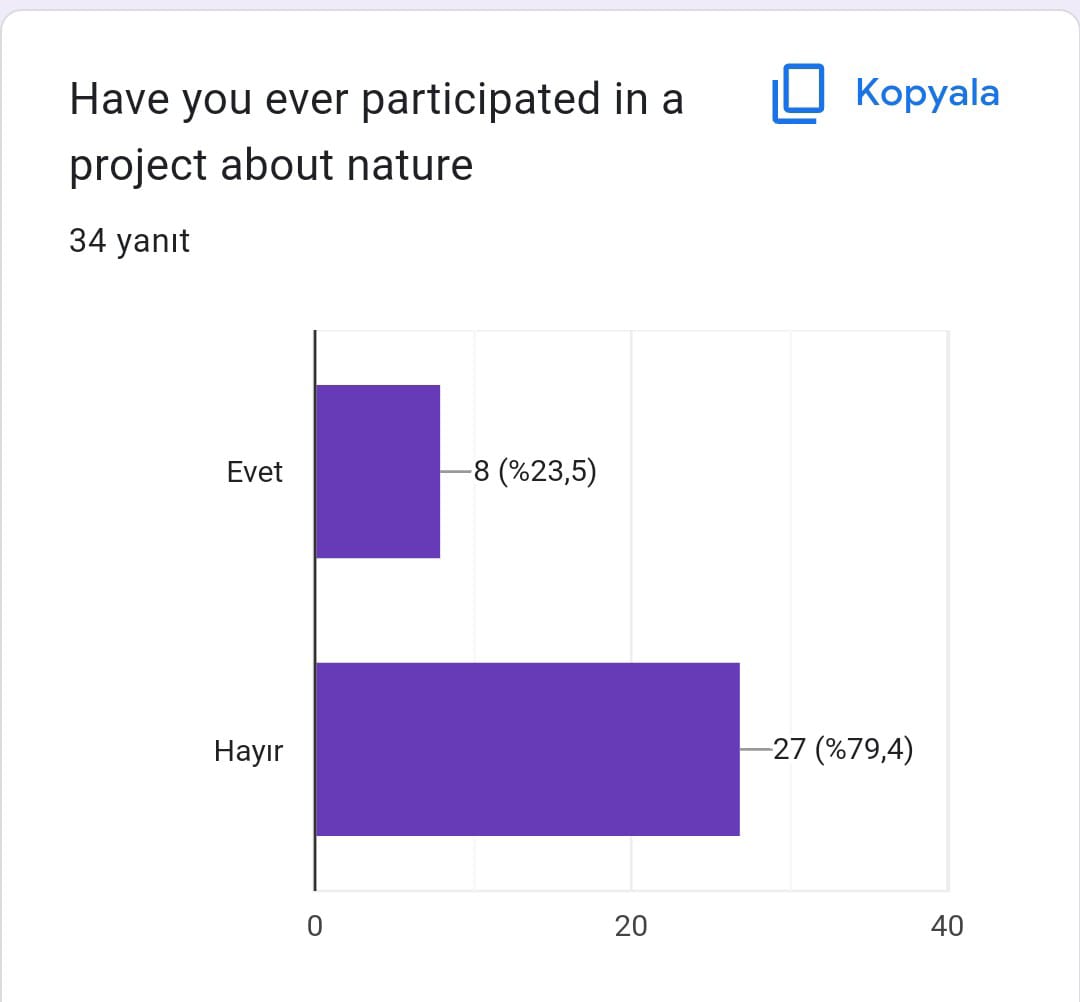The image size is (1080, 1002).
Task: Select the purple Evet bar
Action: (x=378, y=471)
